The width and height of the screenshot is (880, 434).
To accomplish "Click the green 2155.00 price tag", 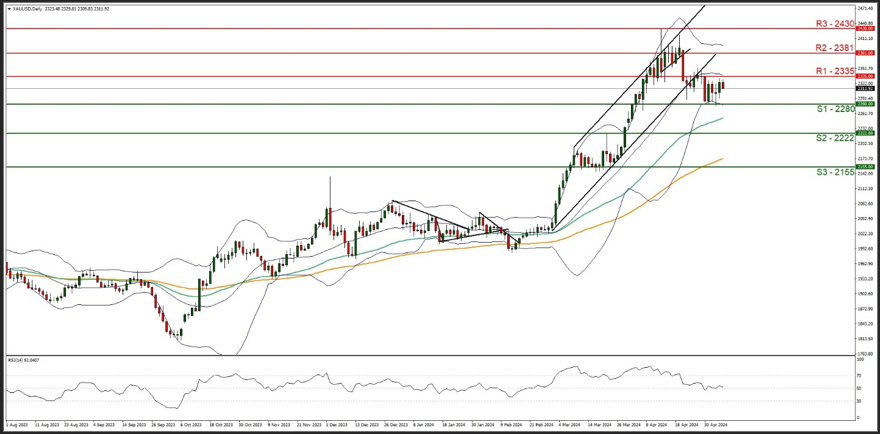I will [864, 167].
